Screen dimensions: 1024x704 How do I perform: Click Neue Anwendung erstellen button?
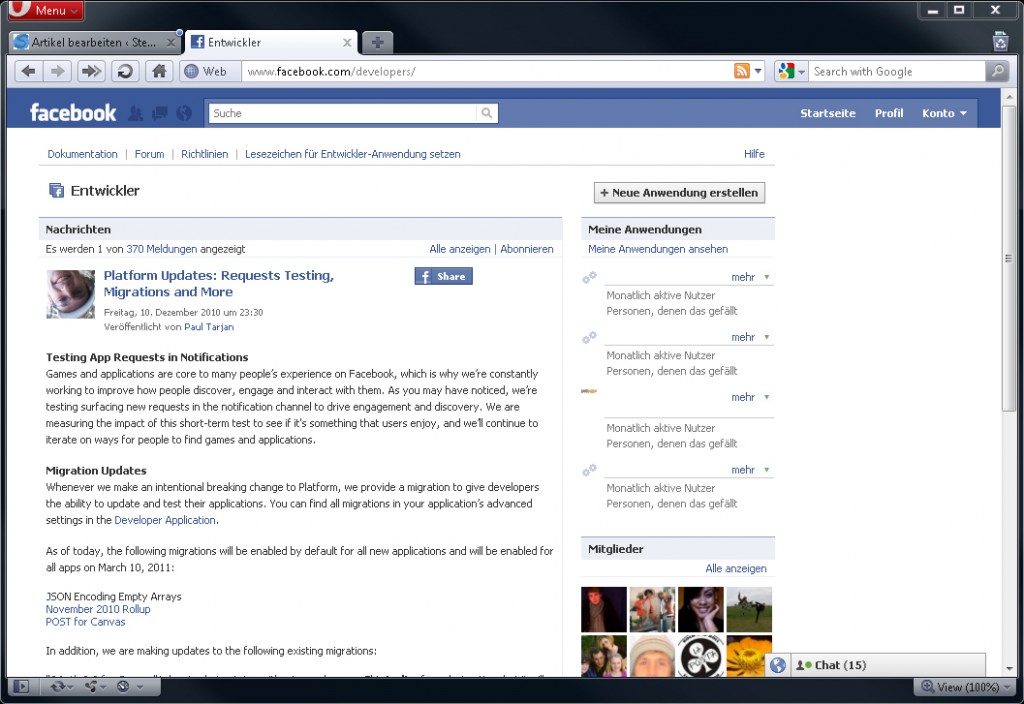[x=679, y=193]
